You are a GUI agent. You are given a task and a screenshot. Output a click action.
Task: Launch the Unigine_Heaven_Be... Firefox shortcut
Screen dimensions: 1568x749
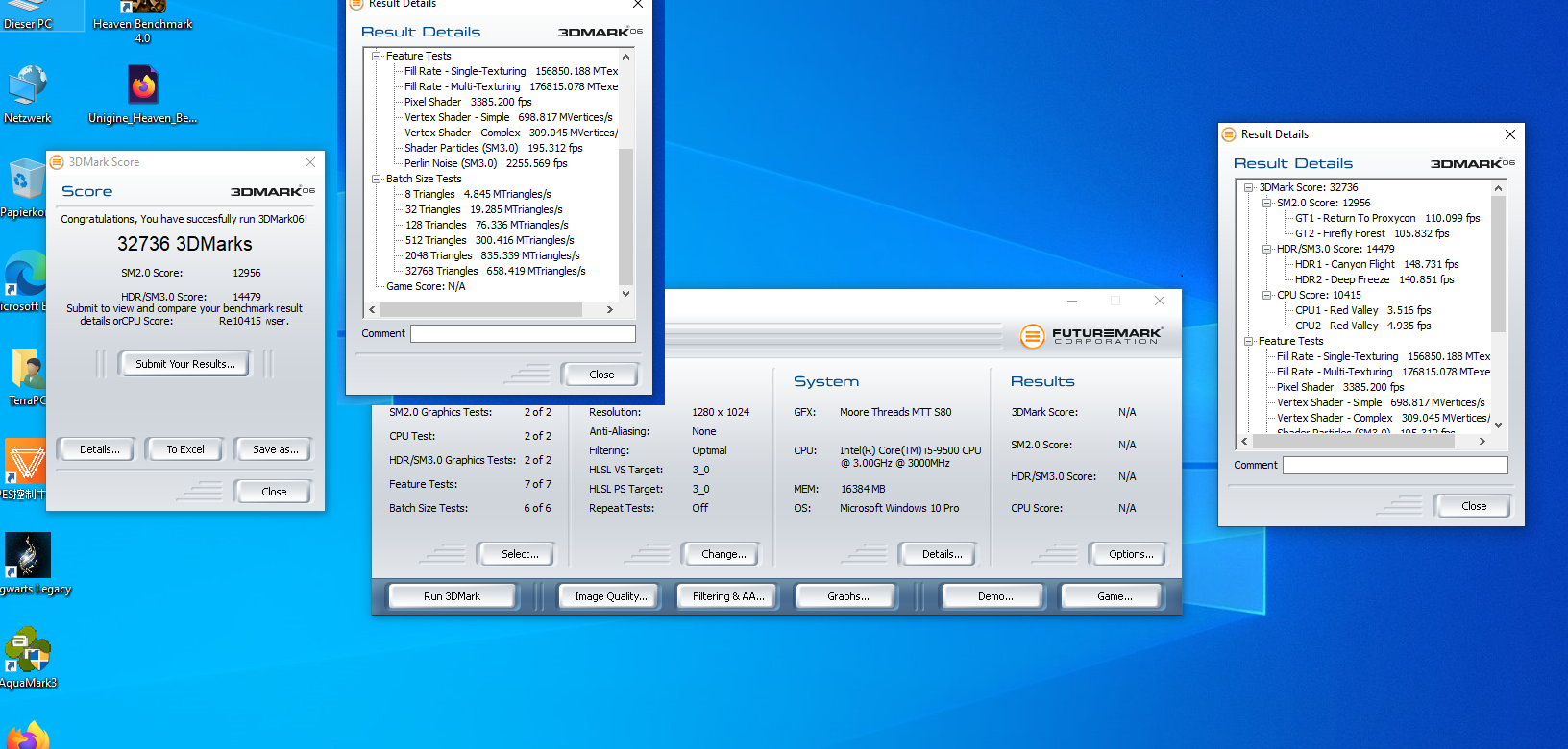click(x=142, y=94)
